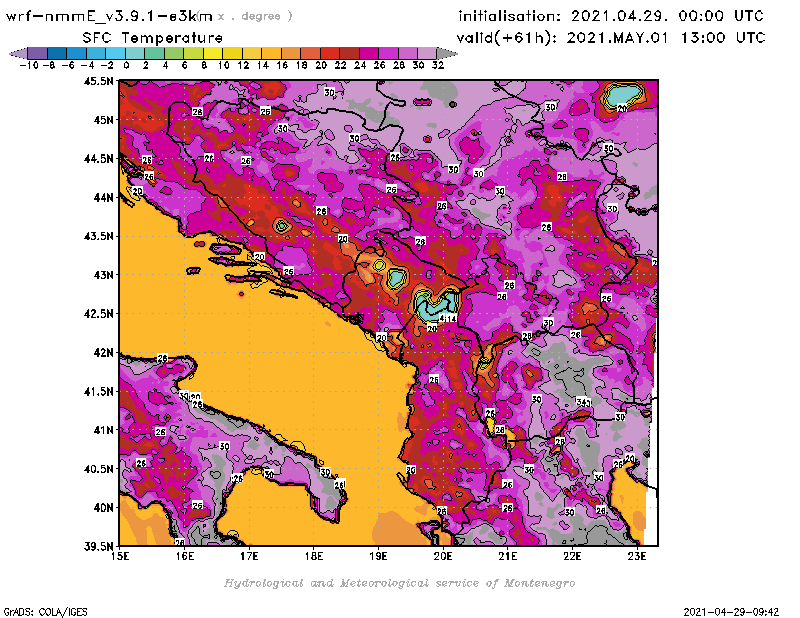800x618 pixels.
Task: Click the legend swatch between 28 and 30
Action: coord(408,53)
